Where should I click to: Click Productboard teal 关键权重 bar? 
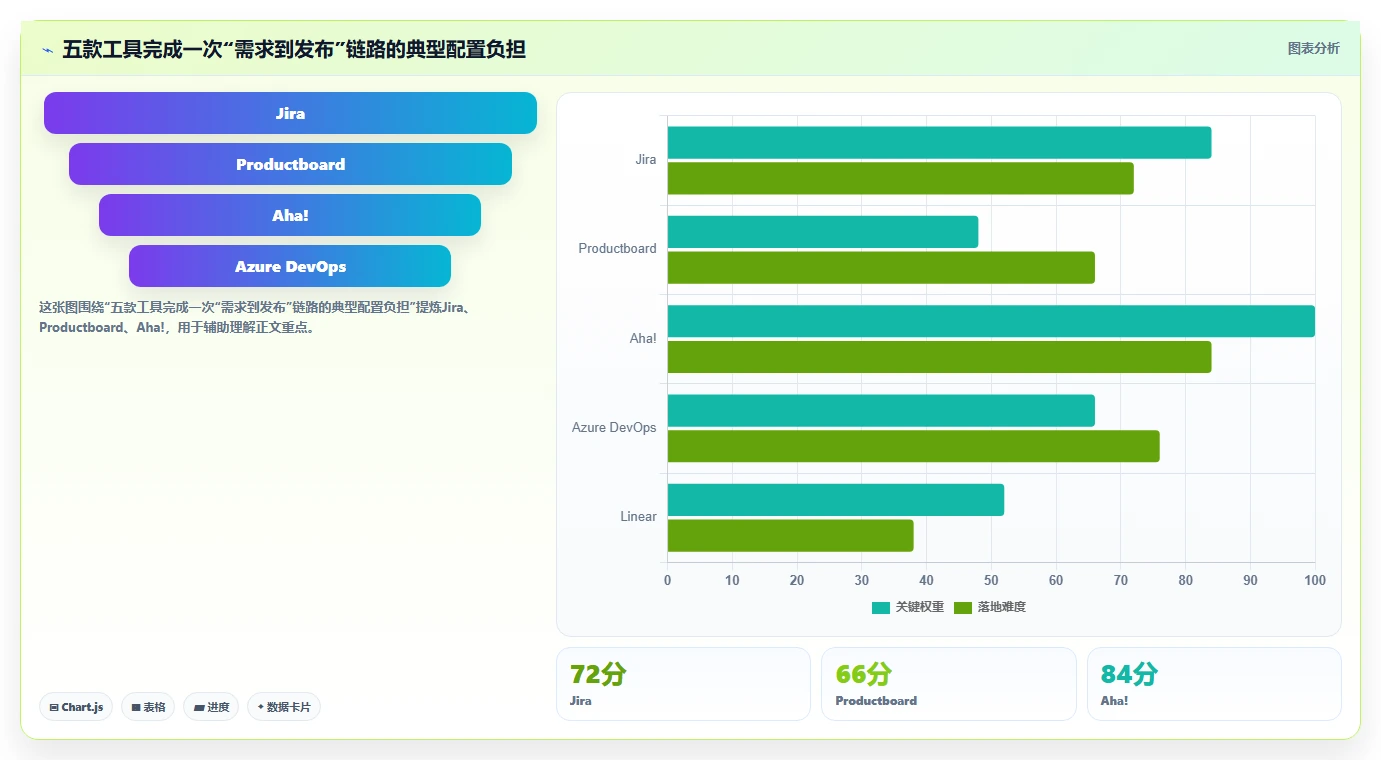pos(823,232)
